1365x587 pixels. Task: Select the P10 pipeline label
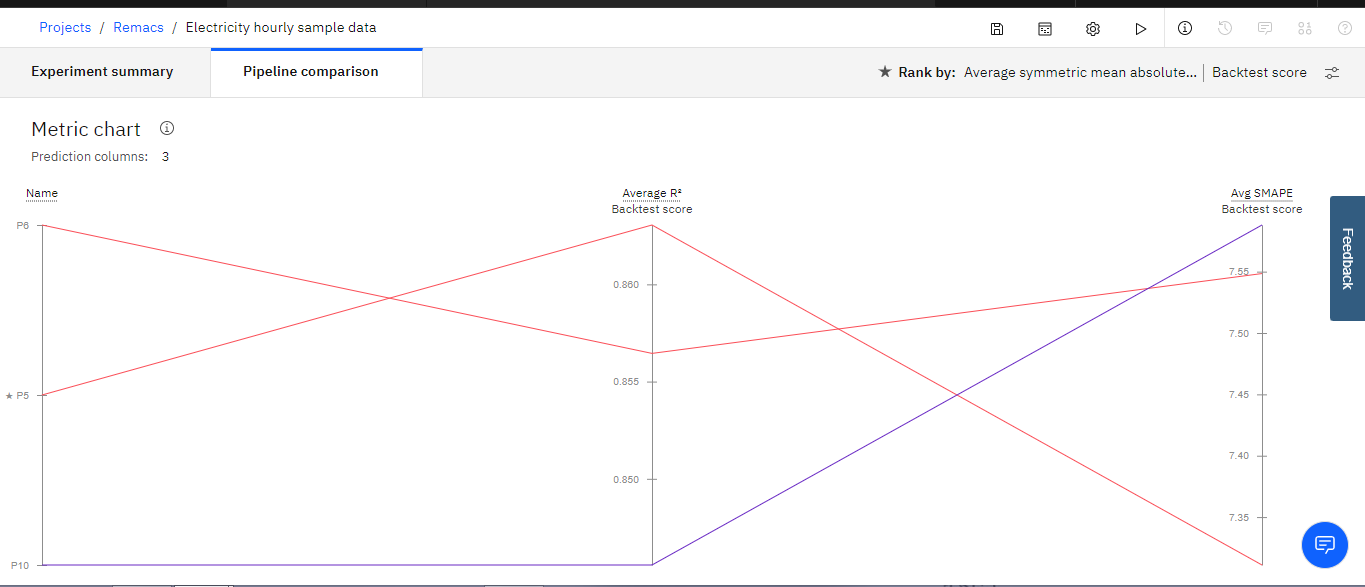tap(20, 566)
